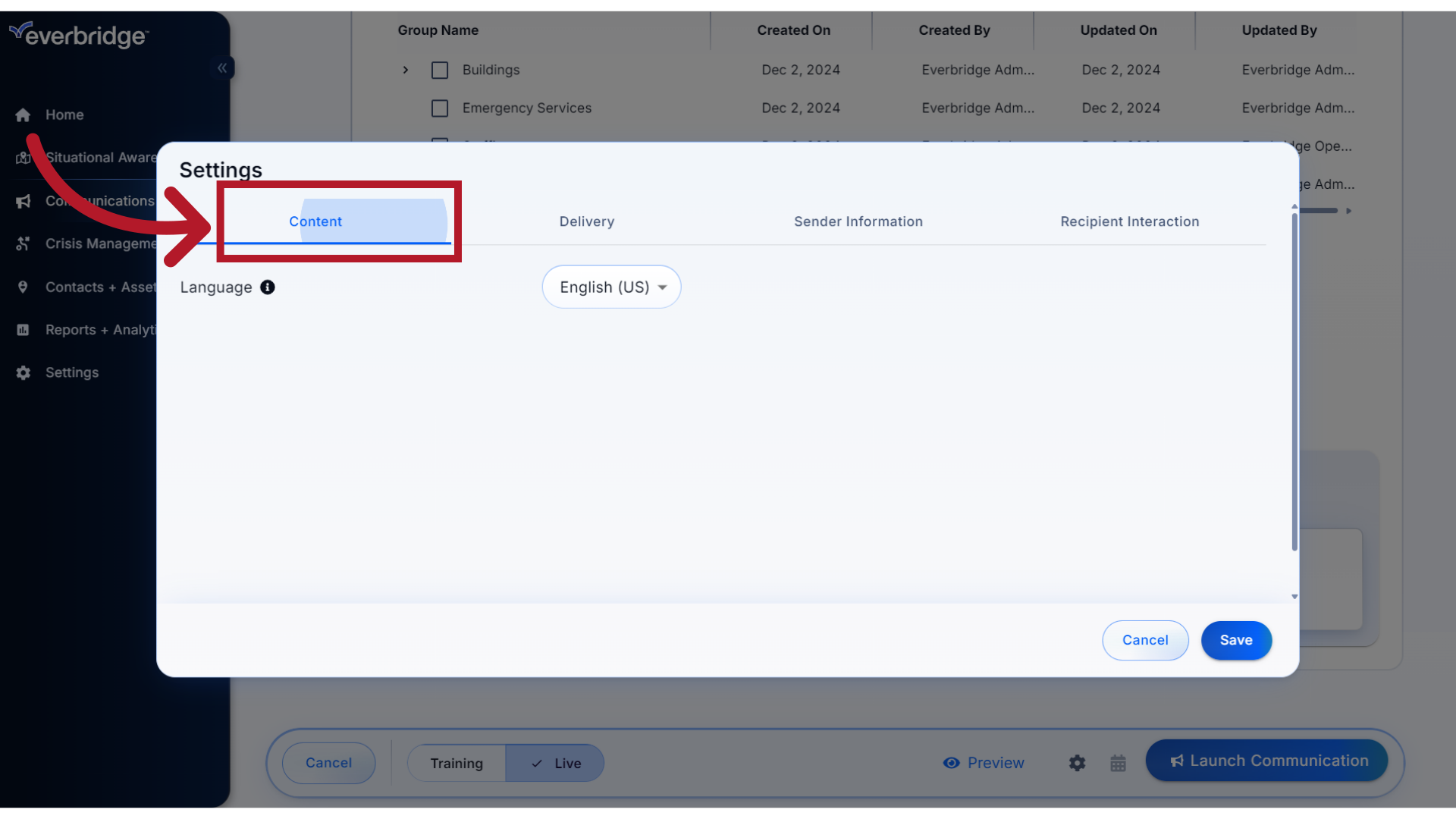Select the Content tab in Settings
Image resolution: width=1456 pixels, height=819 pixels.
point(315,221)
